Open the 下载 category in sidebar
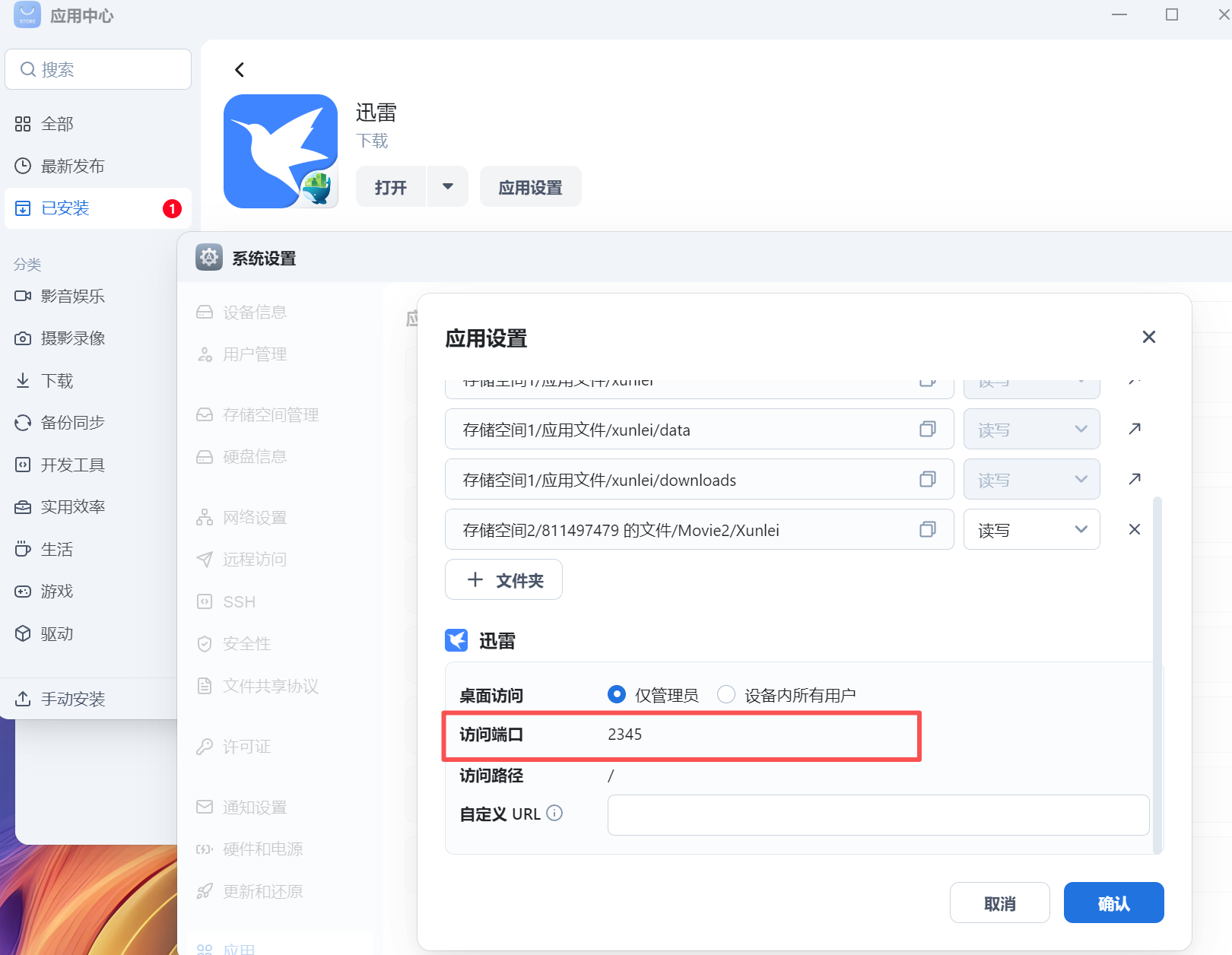 pyautogui.click(x=57, y=380)
